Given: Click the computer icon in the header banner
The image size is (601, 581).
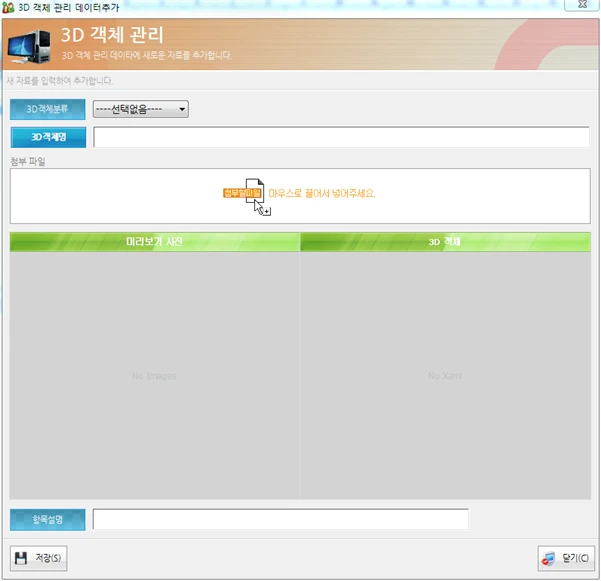Looking at the screenshot, I should coord(29,47).
